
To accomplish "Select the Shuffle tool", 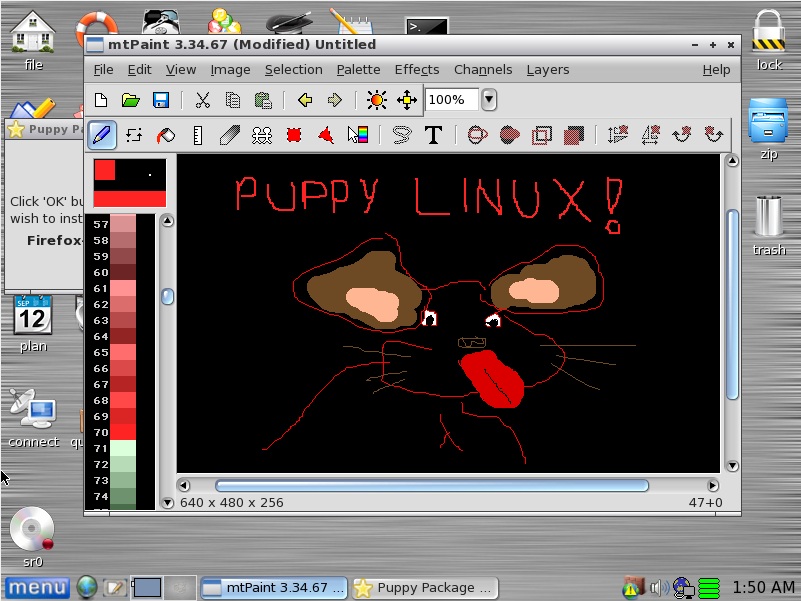I will coord(134,135).
